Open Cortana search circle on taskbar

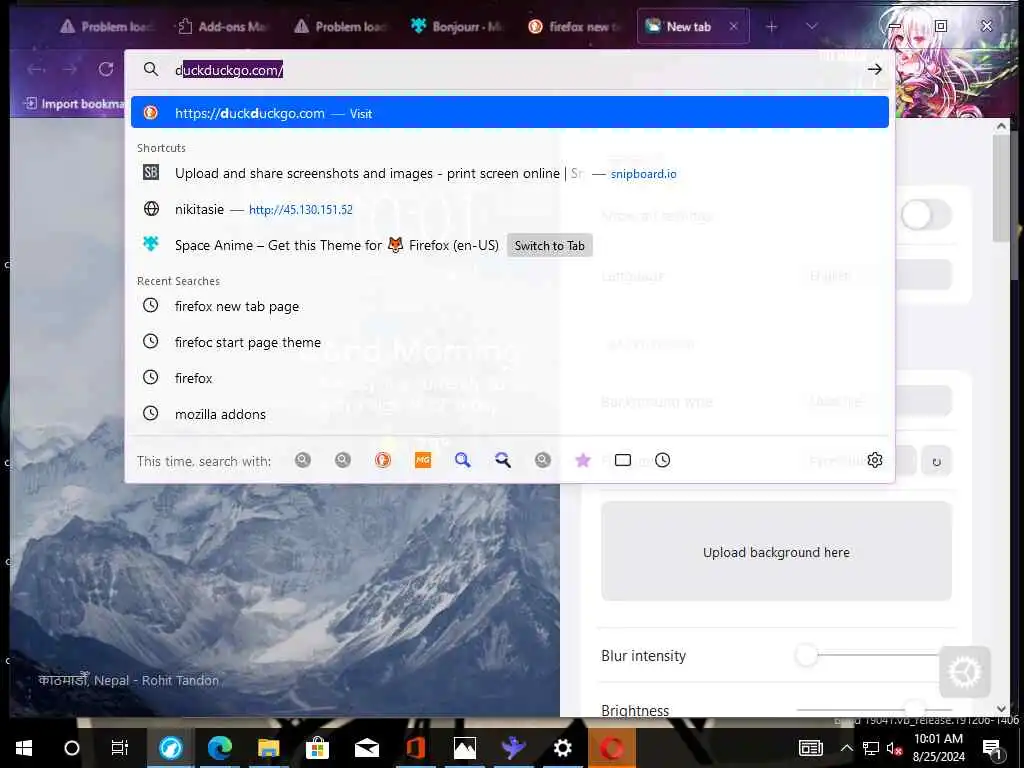[72, 748]
